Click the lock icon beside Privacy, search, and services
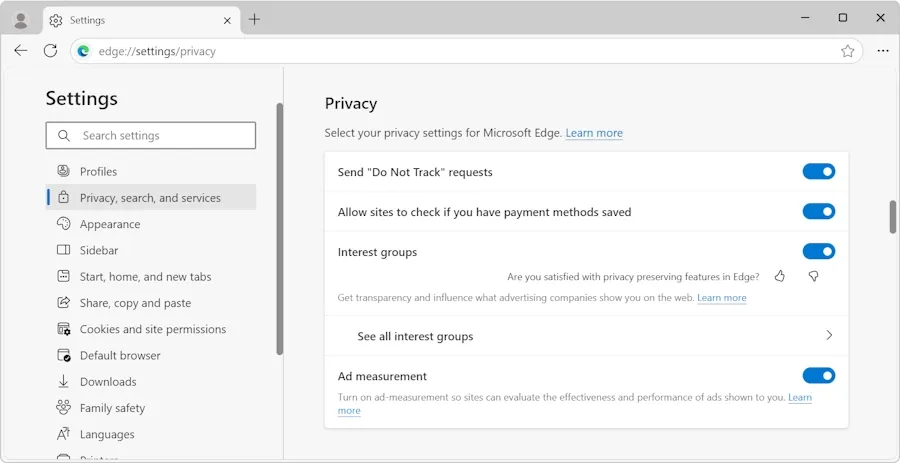 click(64, 197)
